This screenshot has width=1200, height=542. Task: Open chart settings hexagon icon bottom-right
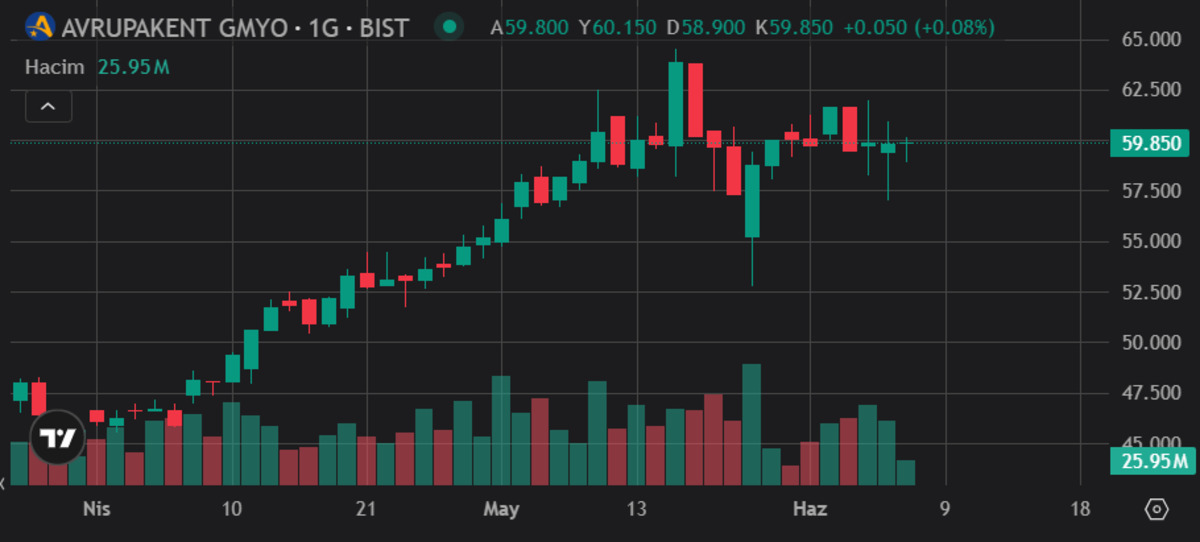[1157, 509]
